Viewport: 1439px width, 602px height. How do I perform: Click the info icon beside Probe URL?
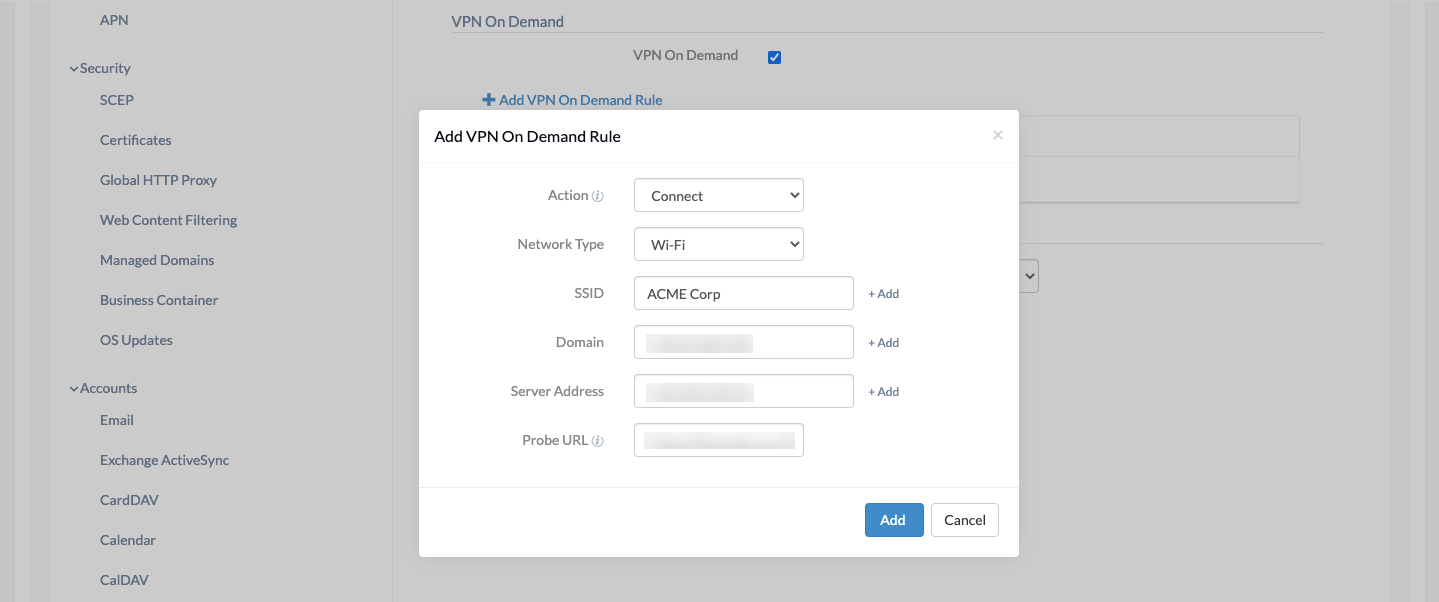coord(598,440)
